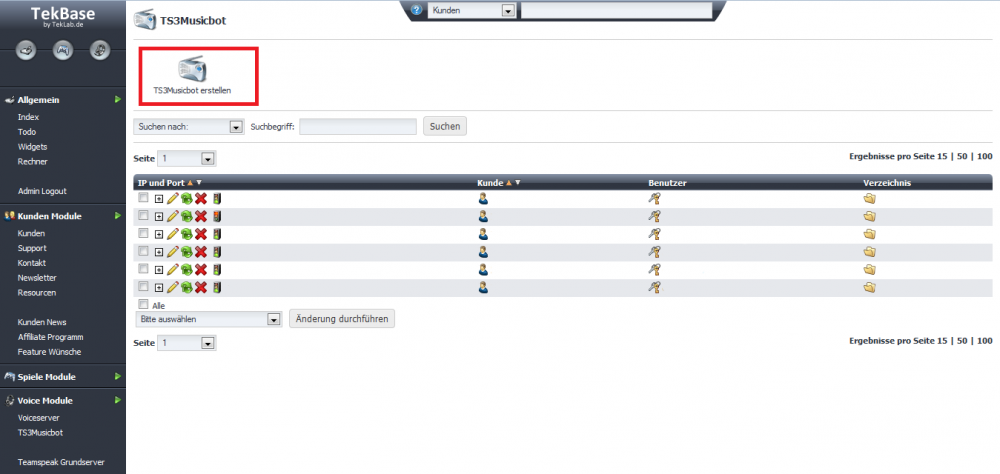Tick the checkbox in the fifth table row
Screen dimensions: 1000x474
click(143, 268)
